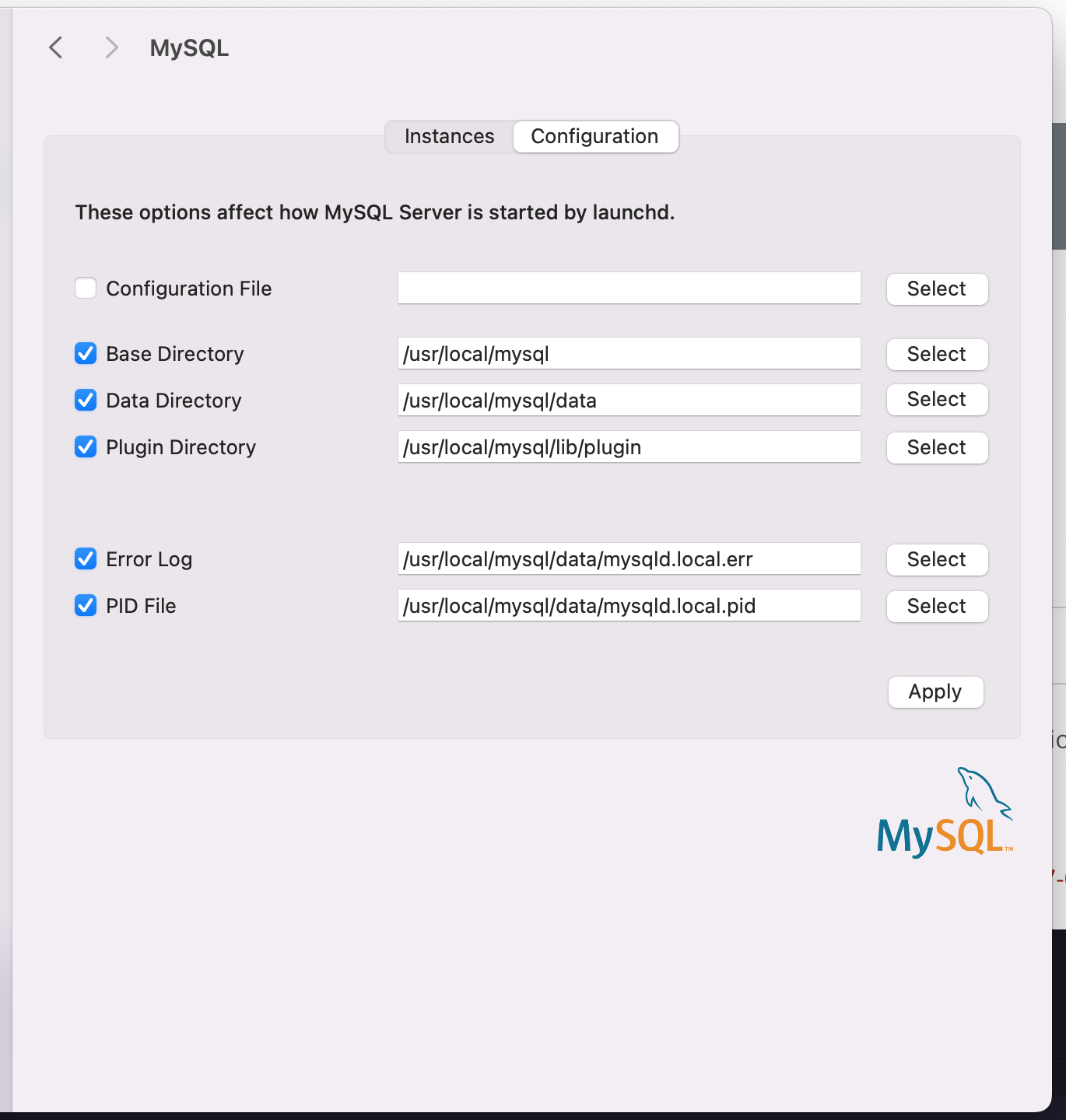This screenshot has height=1120, width=1066.
Task: Click Select beside Error Log
Action: (x=937, y=559)
